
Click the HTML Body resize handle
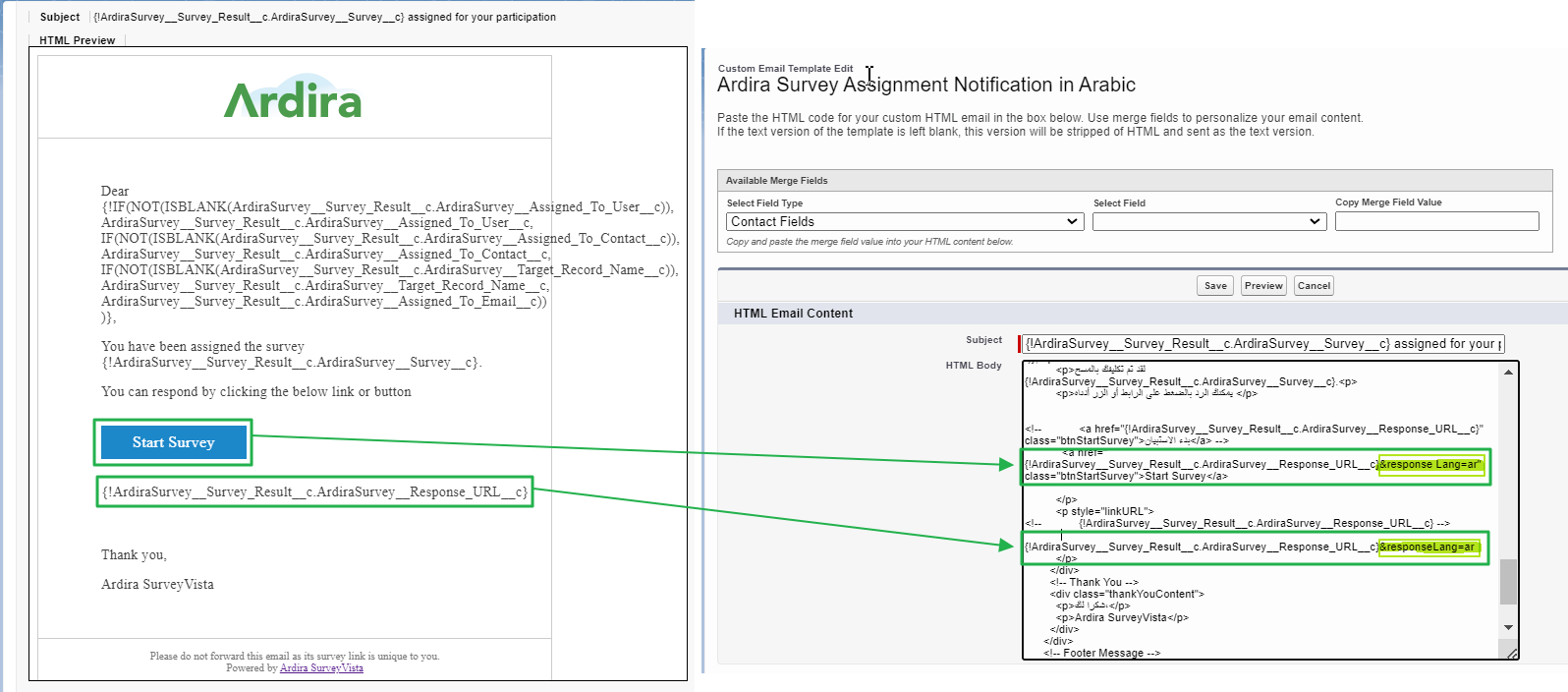pos(1511,652)
